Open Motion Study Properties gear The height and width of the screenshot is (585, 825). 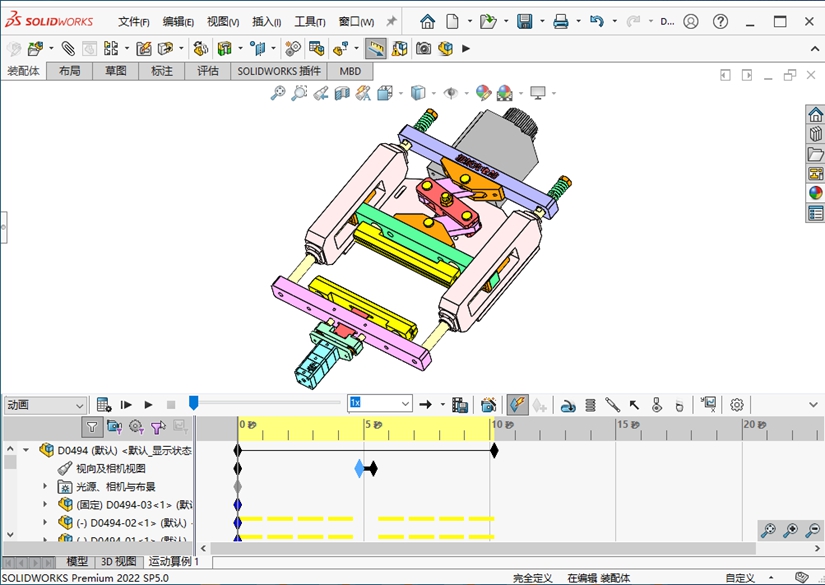pos(737,405)
